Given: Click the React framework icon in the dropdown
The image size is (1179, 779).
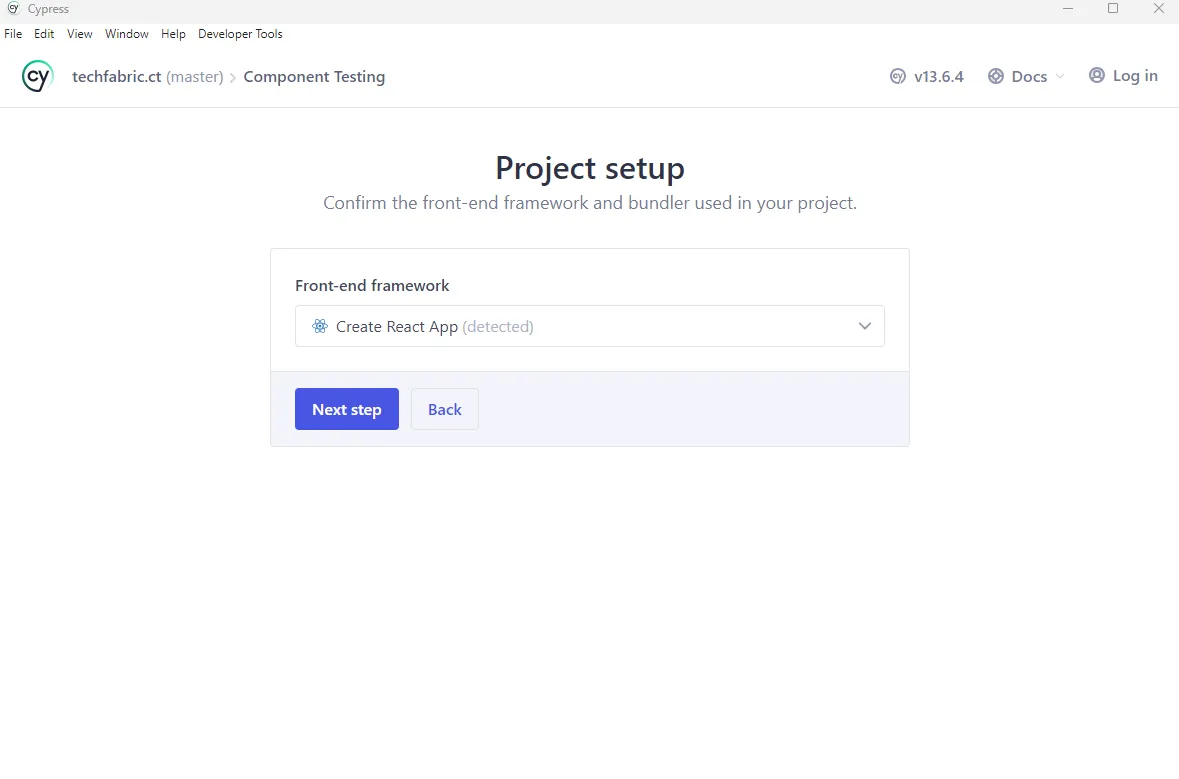Looking at the screenshot, I should coord(319,326).
